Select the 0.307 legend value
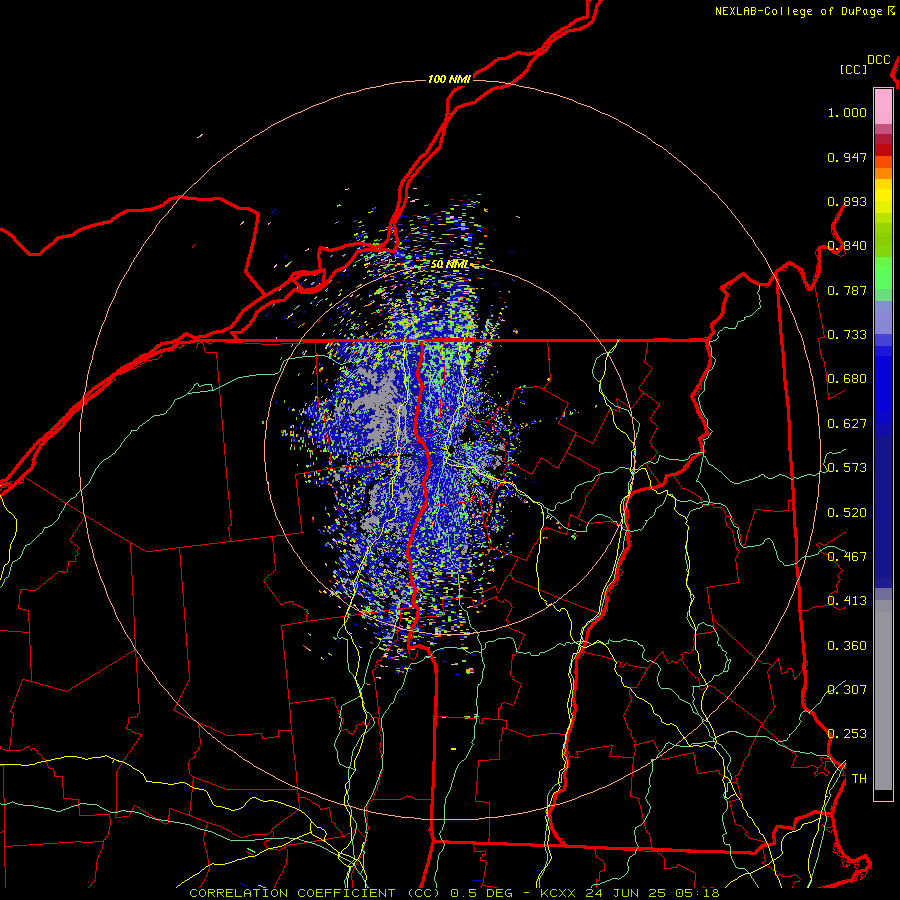The width and height of the screenshot is (900, 900). [x=847, y=690]
